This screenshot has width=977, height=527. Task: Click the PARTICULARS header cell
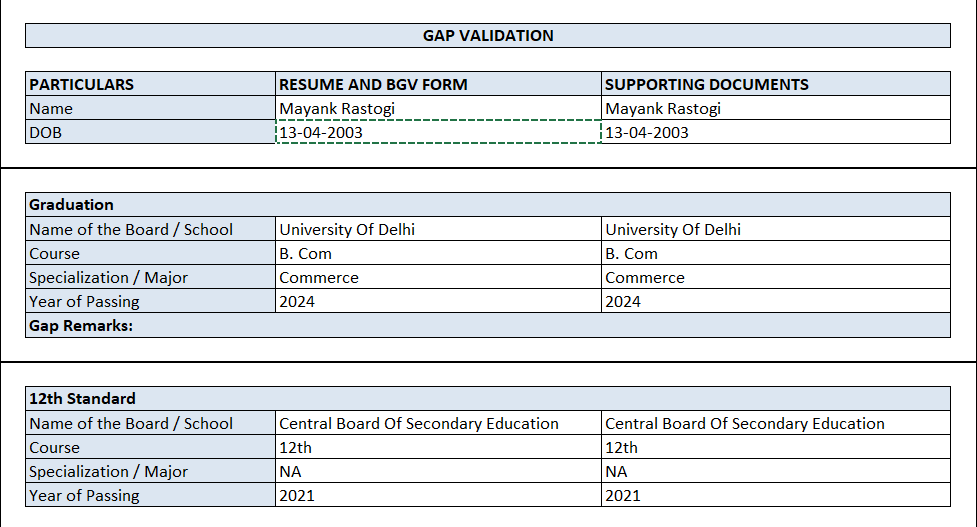pos(150,84)
